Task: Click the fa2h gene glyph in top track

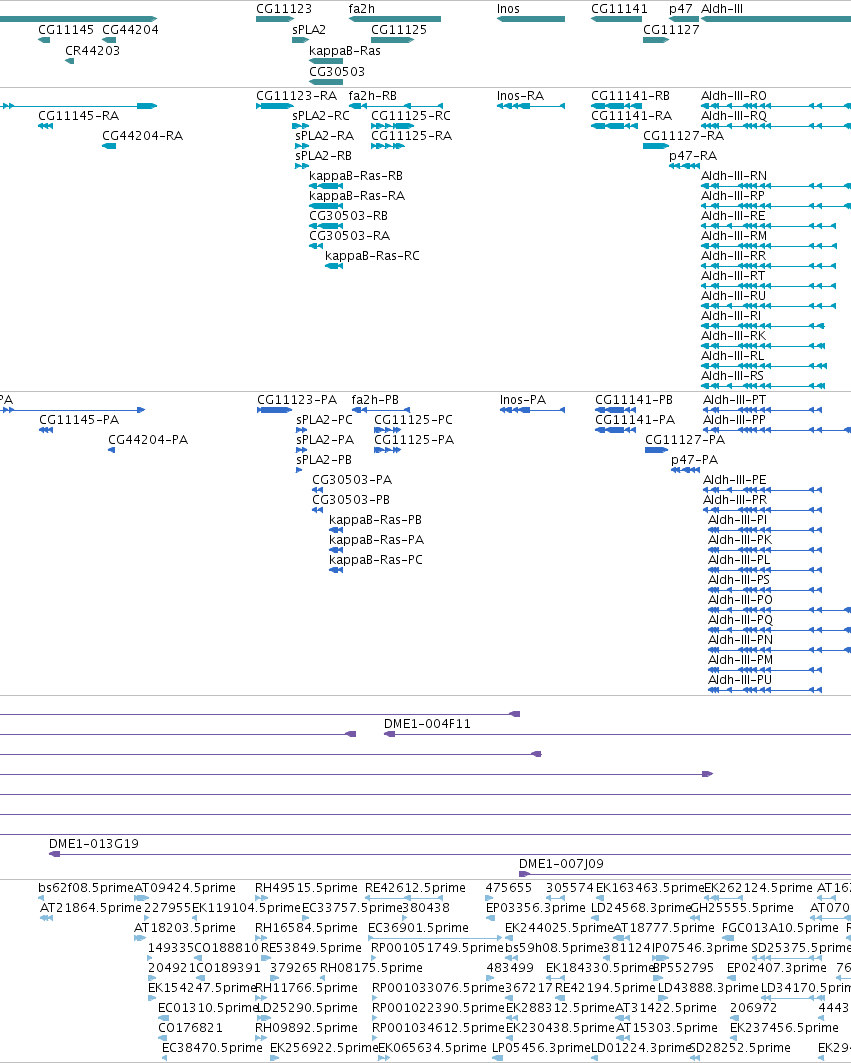Action: 395,19
